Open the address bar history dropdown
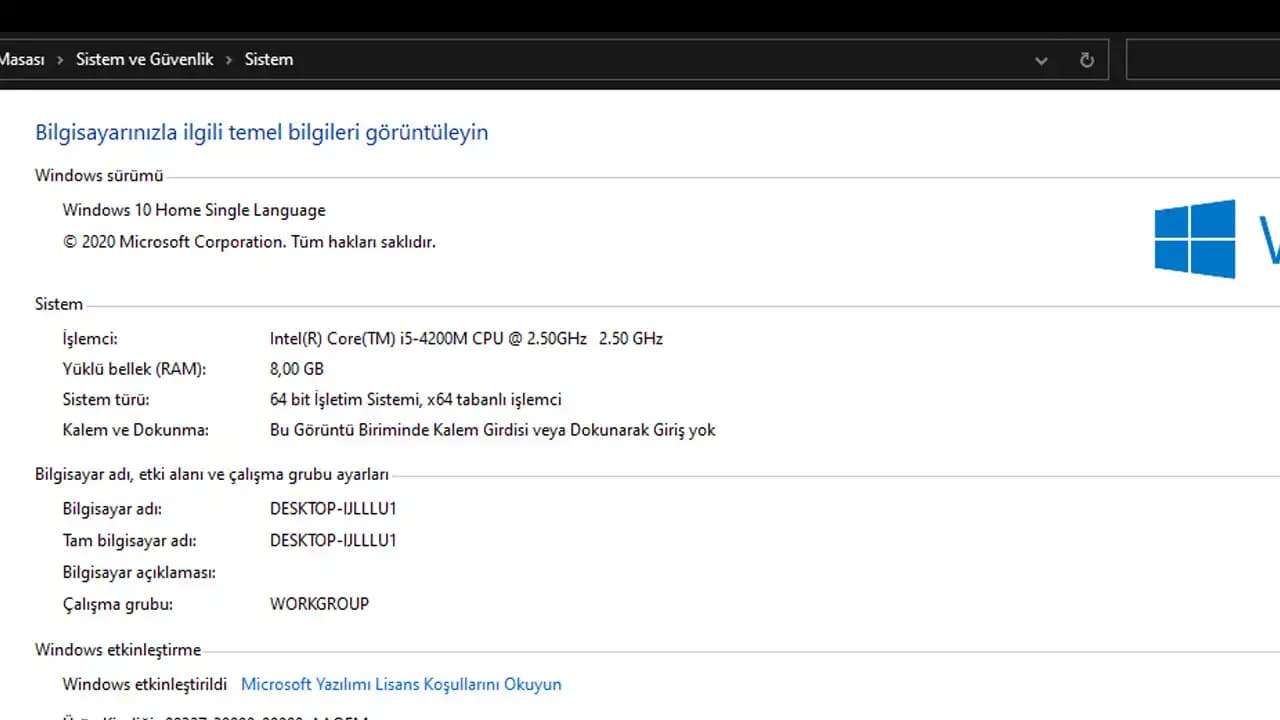 point(1041,60)
